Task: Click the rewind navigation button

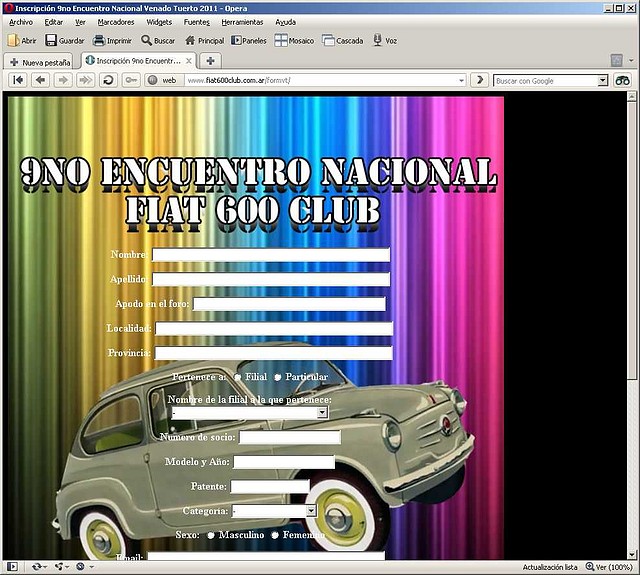Action: pos(18,80)
